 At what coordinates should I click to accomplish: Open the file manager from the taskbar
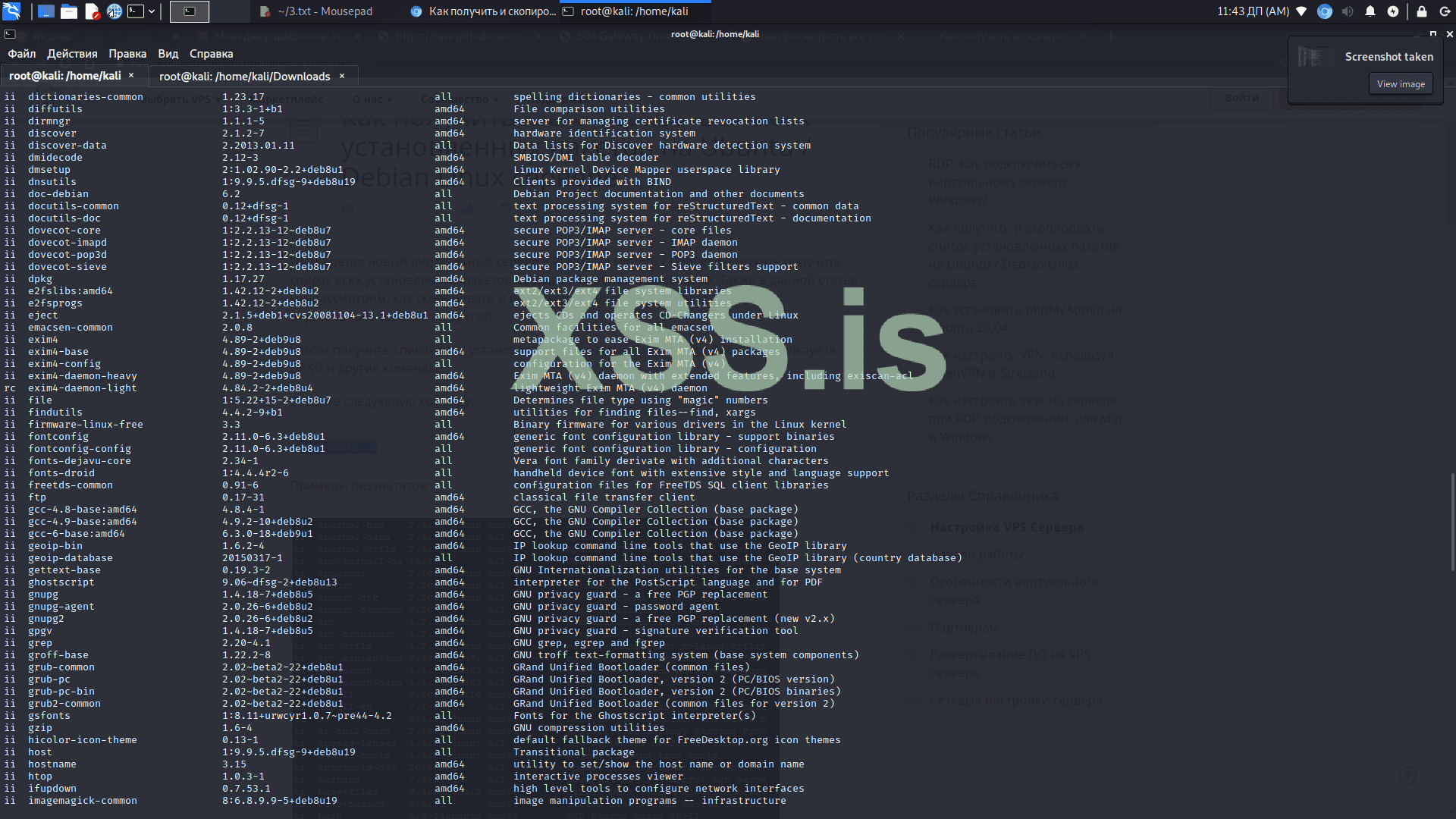point(68,11)
